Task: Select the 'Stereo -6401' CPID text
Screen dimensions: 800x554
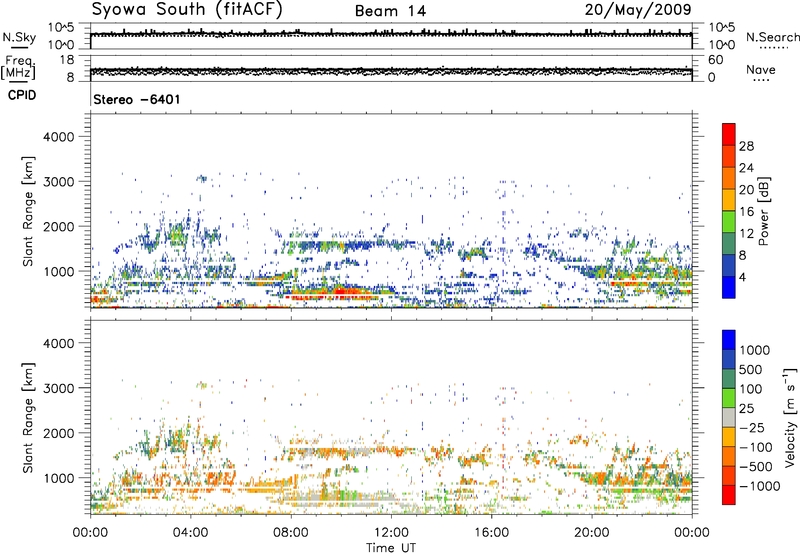Action: coord(137,99)
